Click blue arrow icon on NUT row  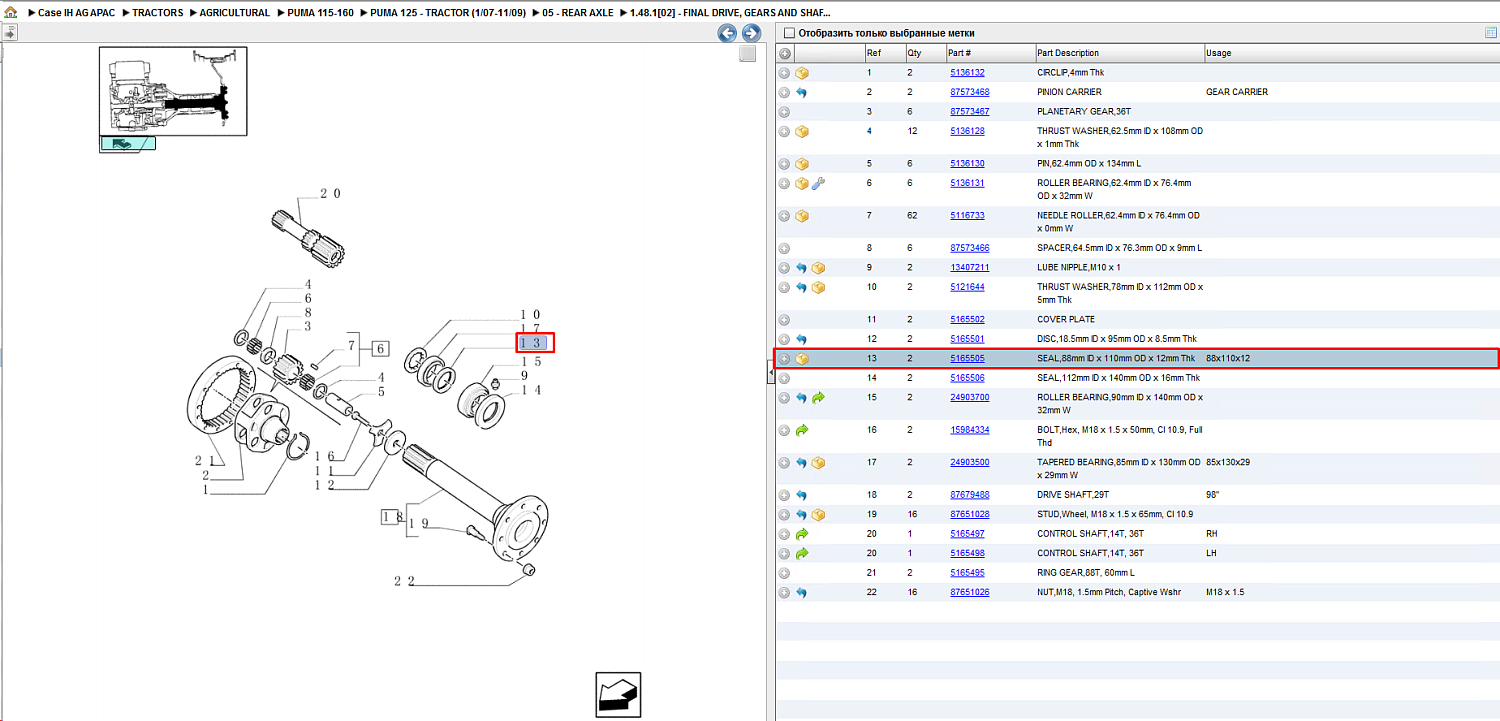pyautogui.click(x=802, y=593)
